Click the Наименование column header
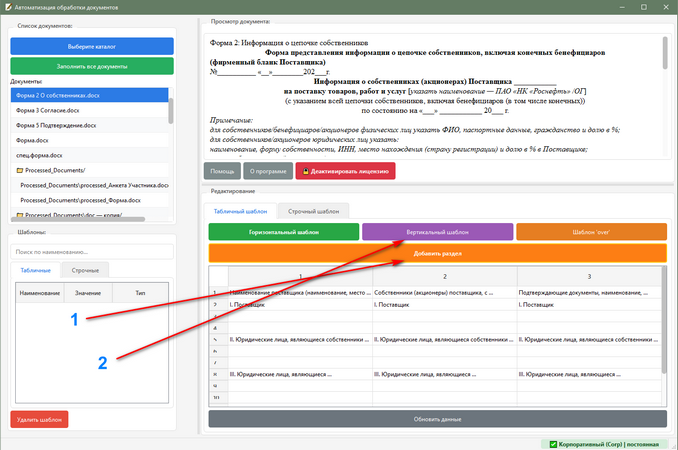The image size is (678, 450). [40, 293]
